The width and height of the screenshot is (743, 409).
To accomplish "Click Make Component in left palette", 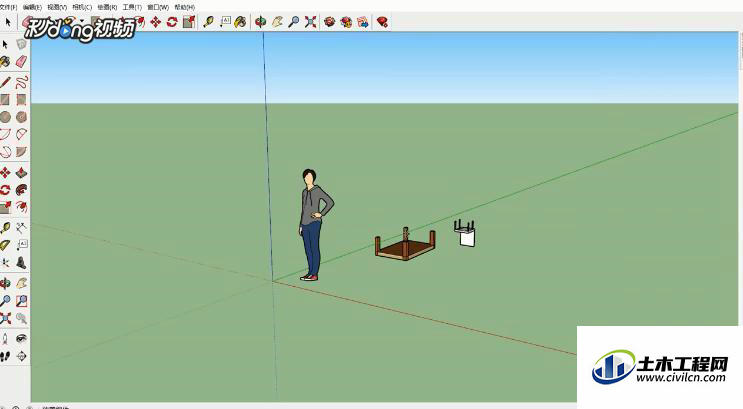I will 21,45.
